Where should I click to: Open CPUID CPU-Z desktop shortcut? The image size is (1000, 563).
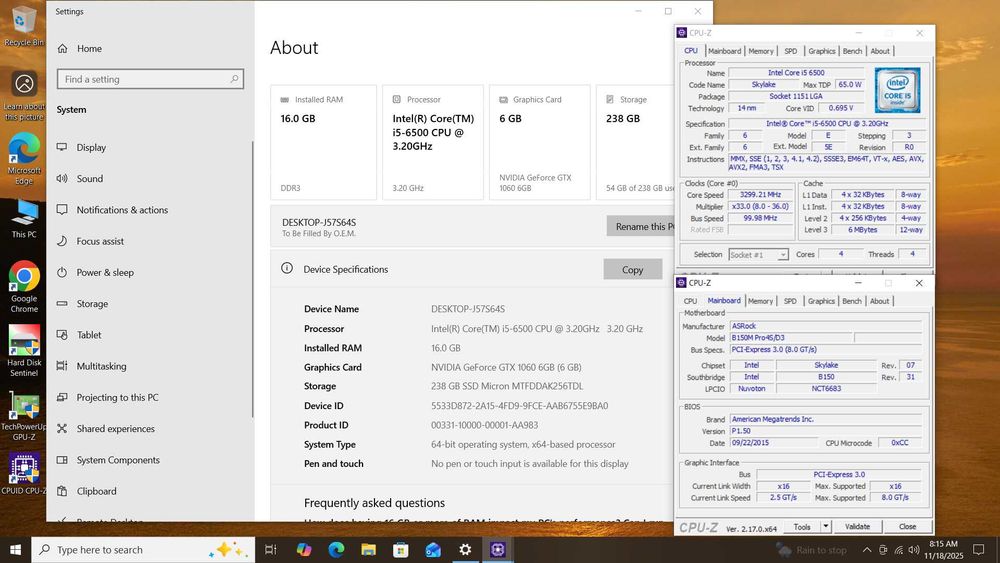(x=24, y=473)
